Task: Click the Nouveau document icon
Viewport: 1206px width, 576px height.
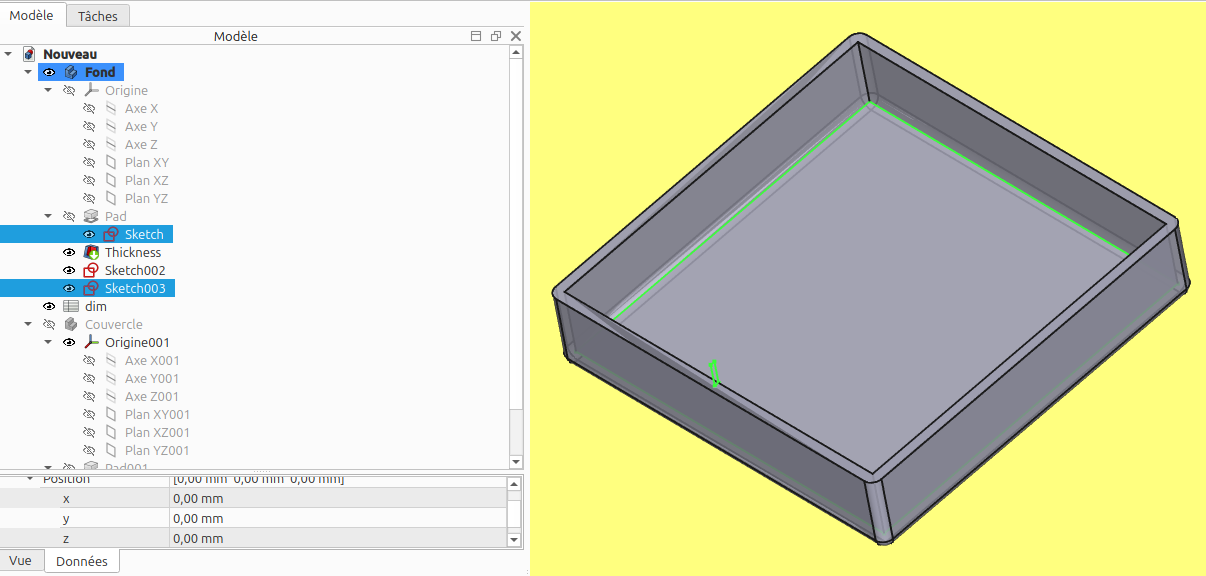Action: pyautogui.click(x=30, y=54)
